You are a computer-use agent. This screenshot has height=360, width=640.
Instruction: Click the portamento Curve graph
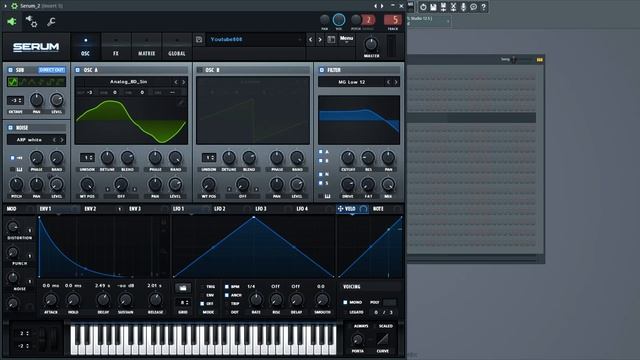coord(383,339)
